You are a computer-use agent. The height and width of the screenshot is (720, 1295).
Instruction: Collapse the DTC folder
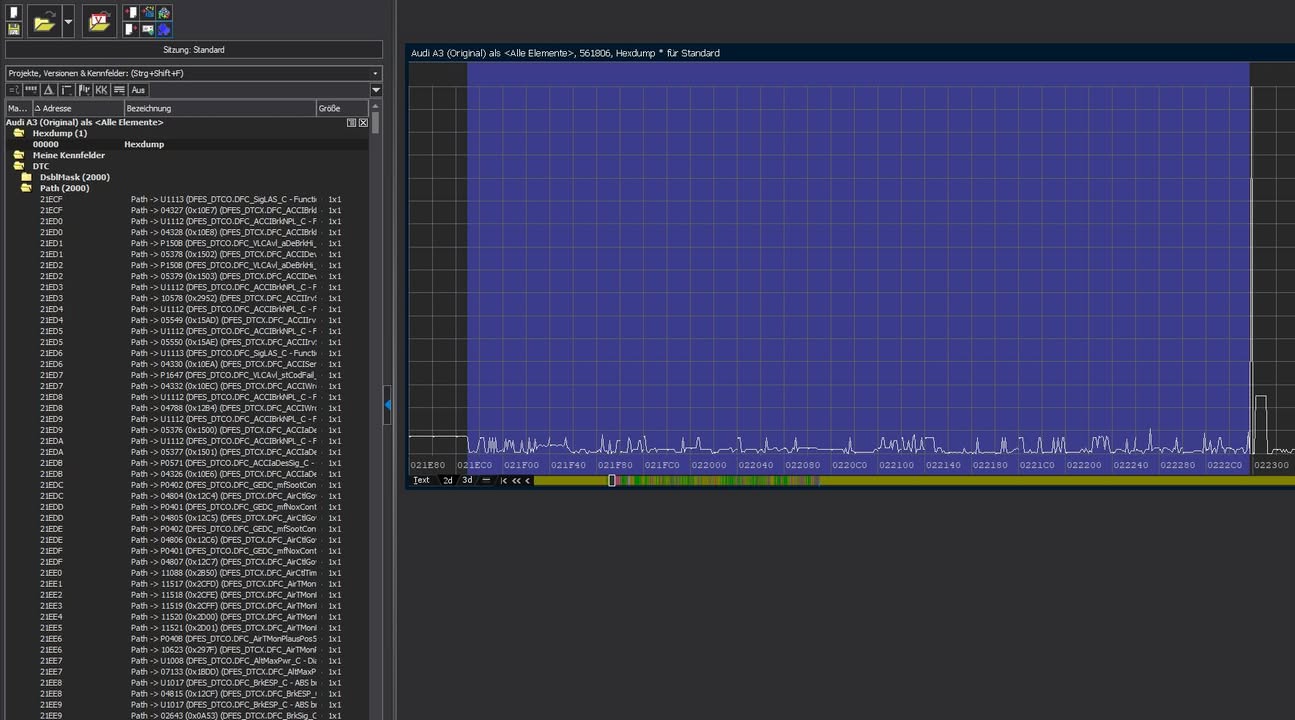pyautogui.click(x=18, y=166)
